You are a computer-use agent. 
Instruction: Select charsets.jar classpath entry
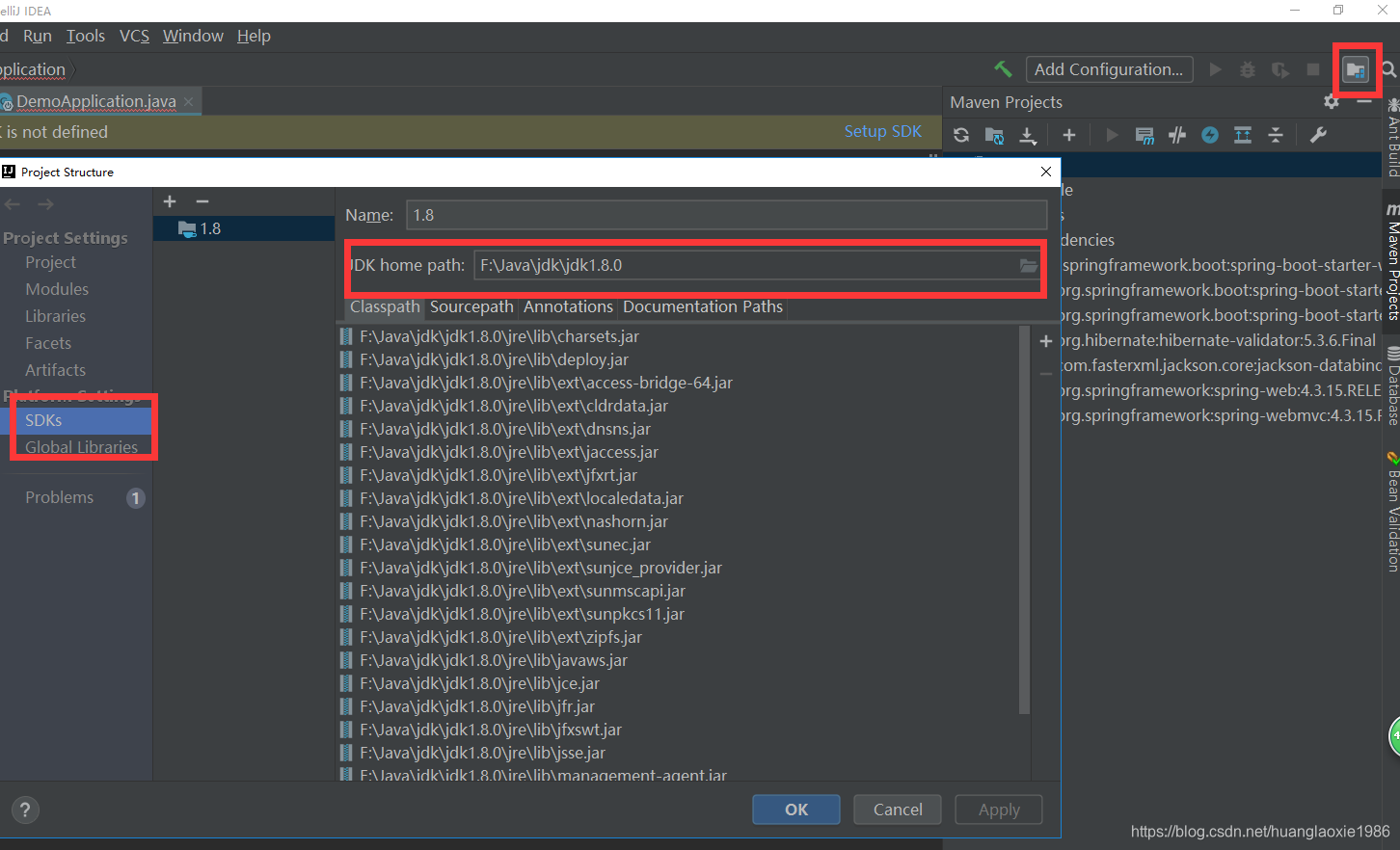pos(499,336)
